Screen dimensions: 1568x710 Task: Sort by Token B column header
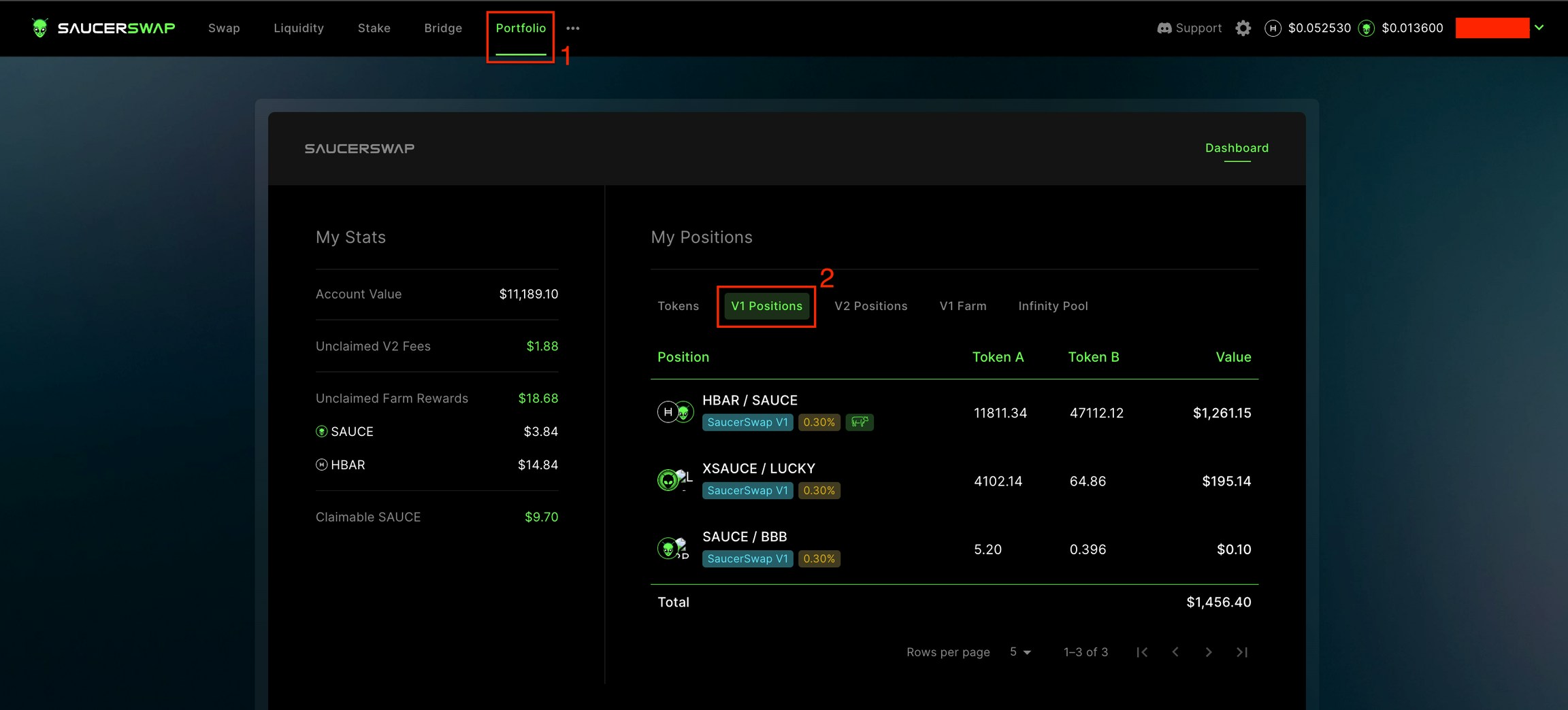point(1094,357)
